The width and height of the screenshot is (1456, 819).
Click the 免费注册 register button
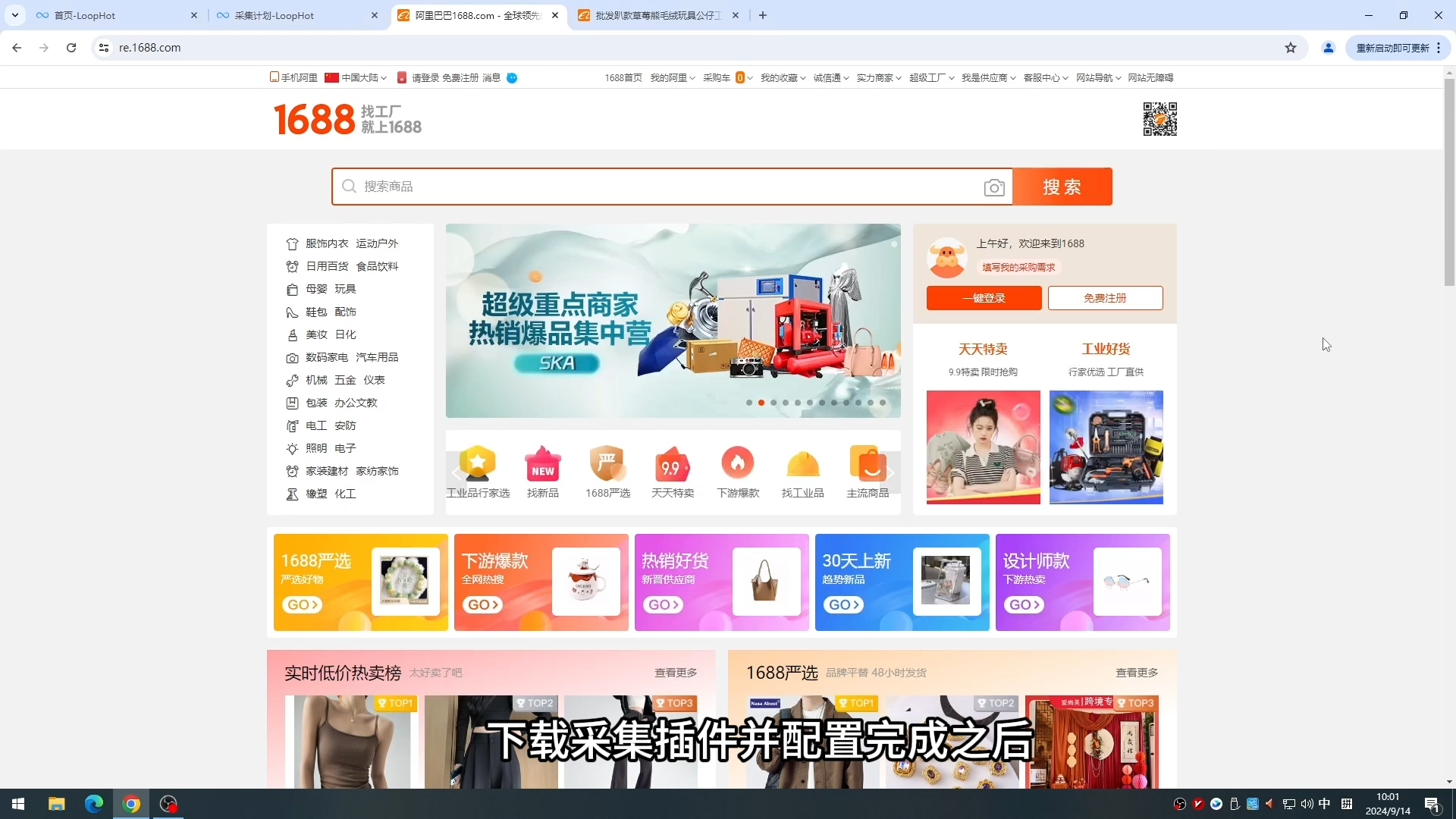pyautogui.click(x=1105, y=297)
